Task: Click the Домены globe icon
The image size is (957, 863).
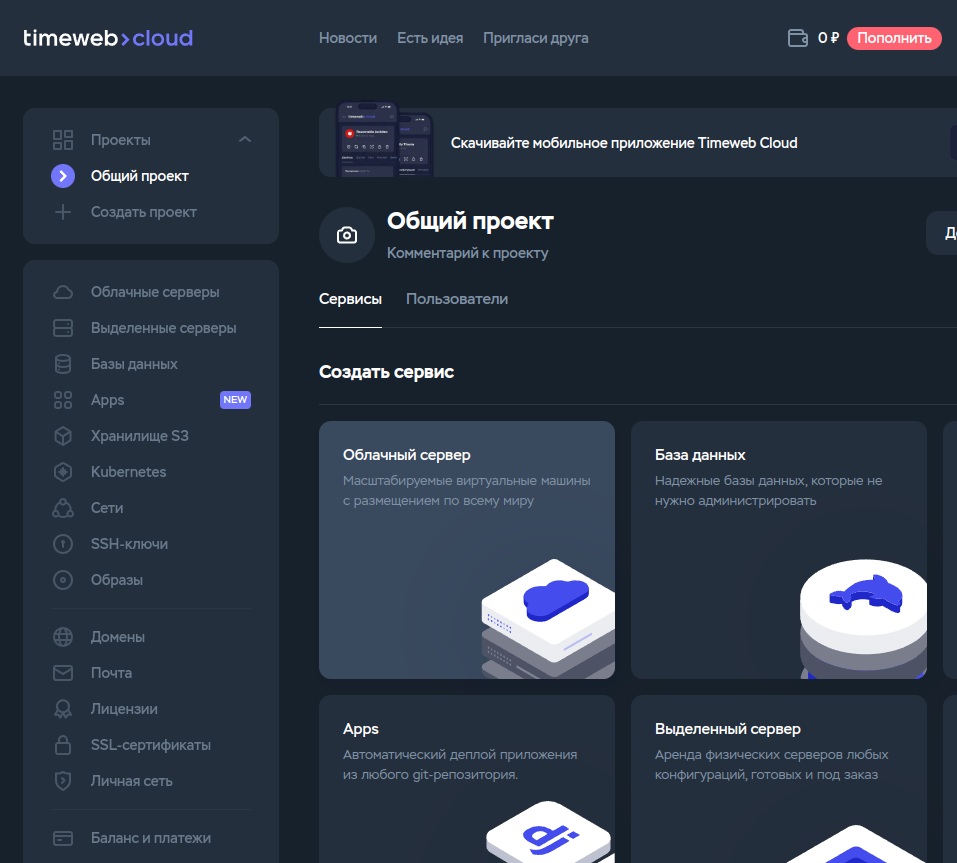Action: point(63,637)
